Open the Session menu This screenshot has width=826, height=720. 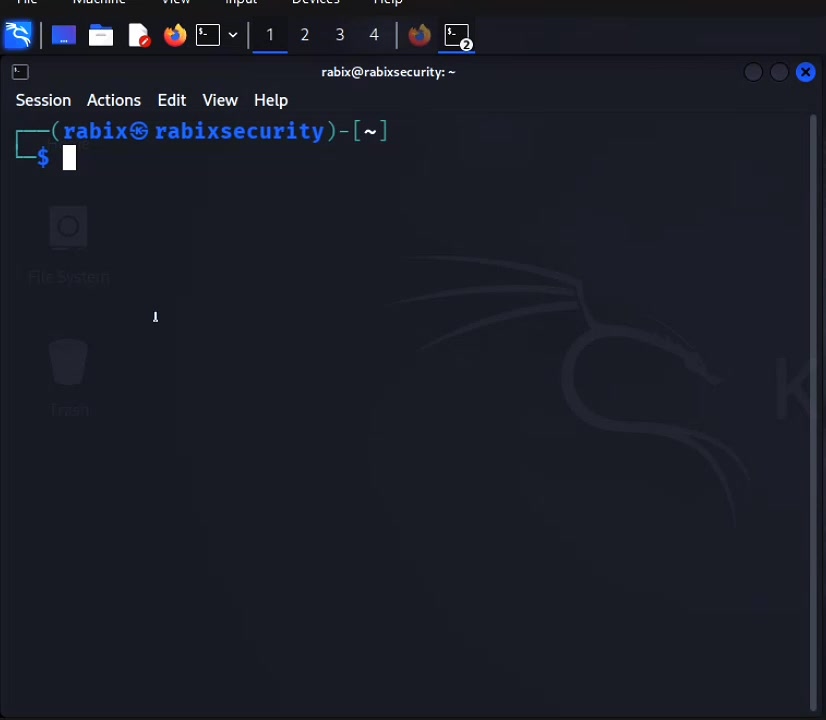43,101
